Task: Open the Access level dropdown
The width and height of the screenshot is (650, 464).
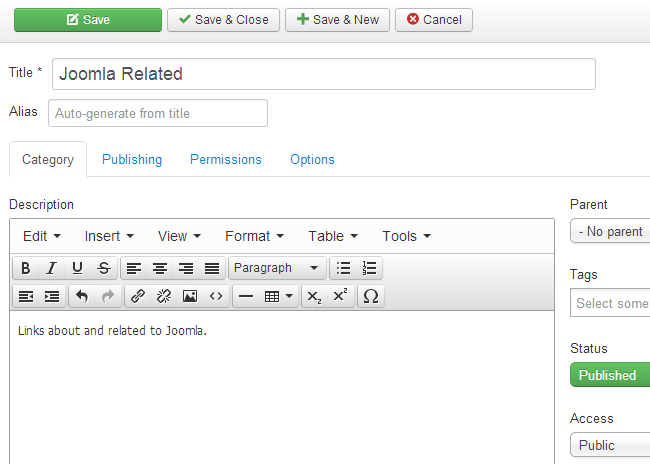Action: [610, 445]
